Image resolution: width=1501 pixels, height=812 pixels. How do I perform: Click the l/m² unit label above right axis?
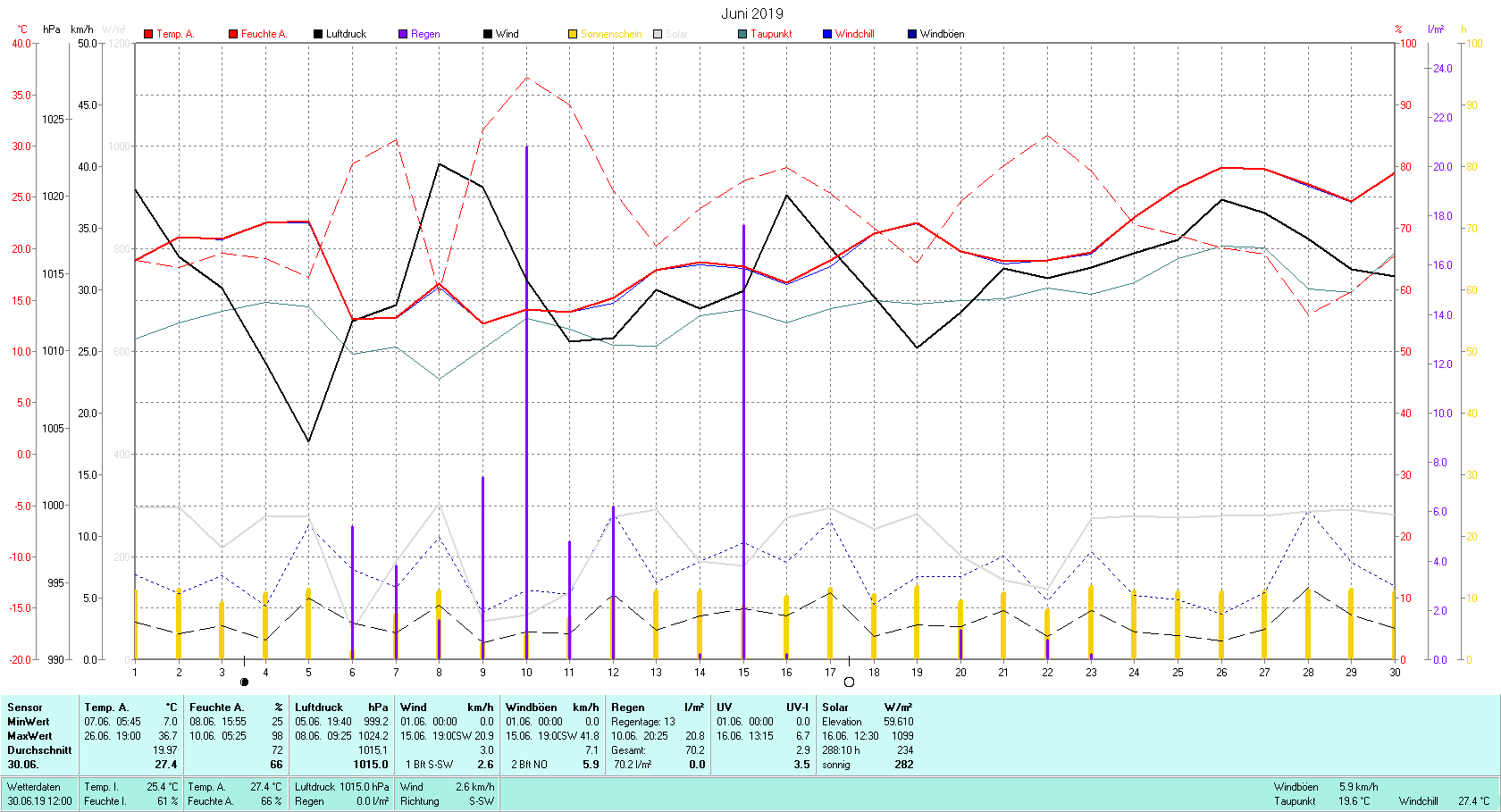pyautogui.click(x=1436, y=29)
